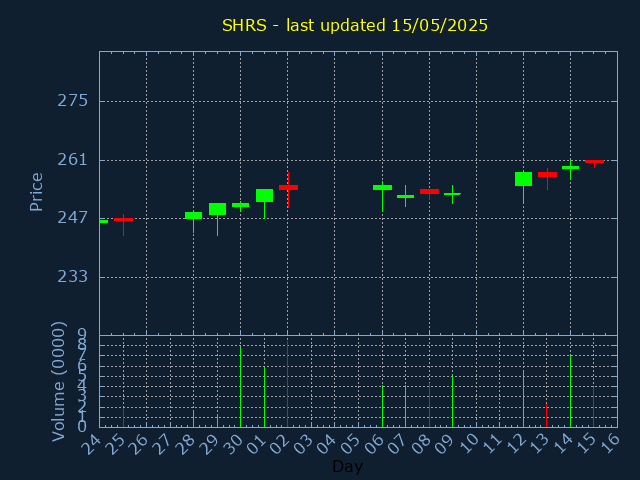The width and height of the screenshot is (640, 480).
Task: Click the green candlestick for day 09
Action: pyautogui.click(x=452, y=194)
